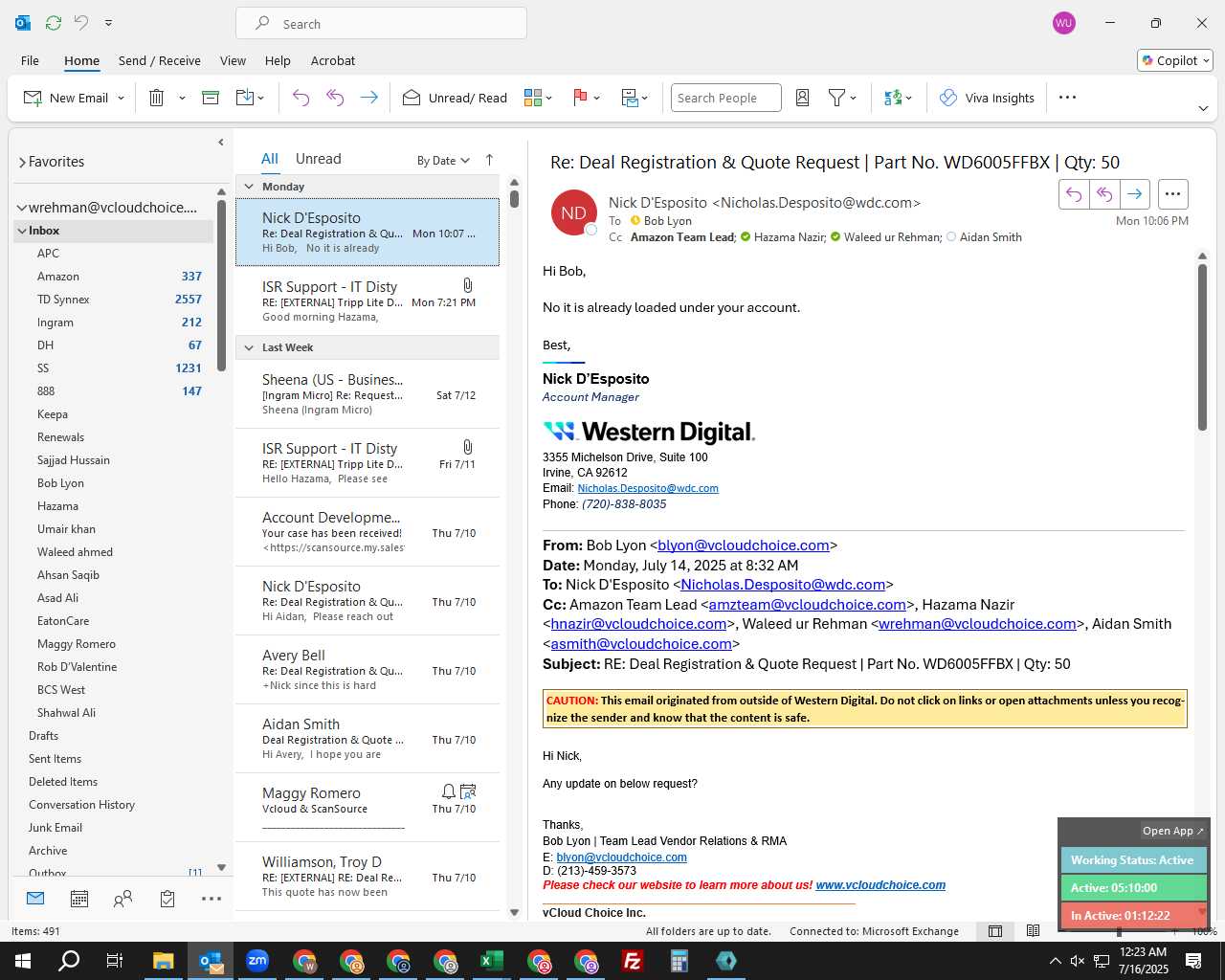Expand the ribbon display options chevron

[x=1203, y=108]
